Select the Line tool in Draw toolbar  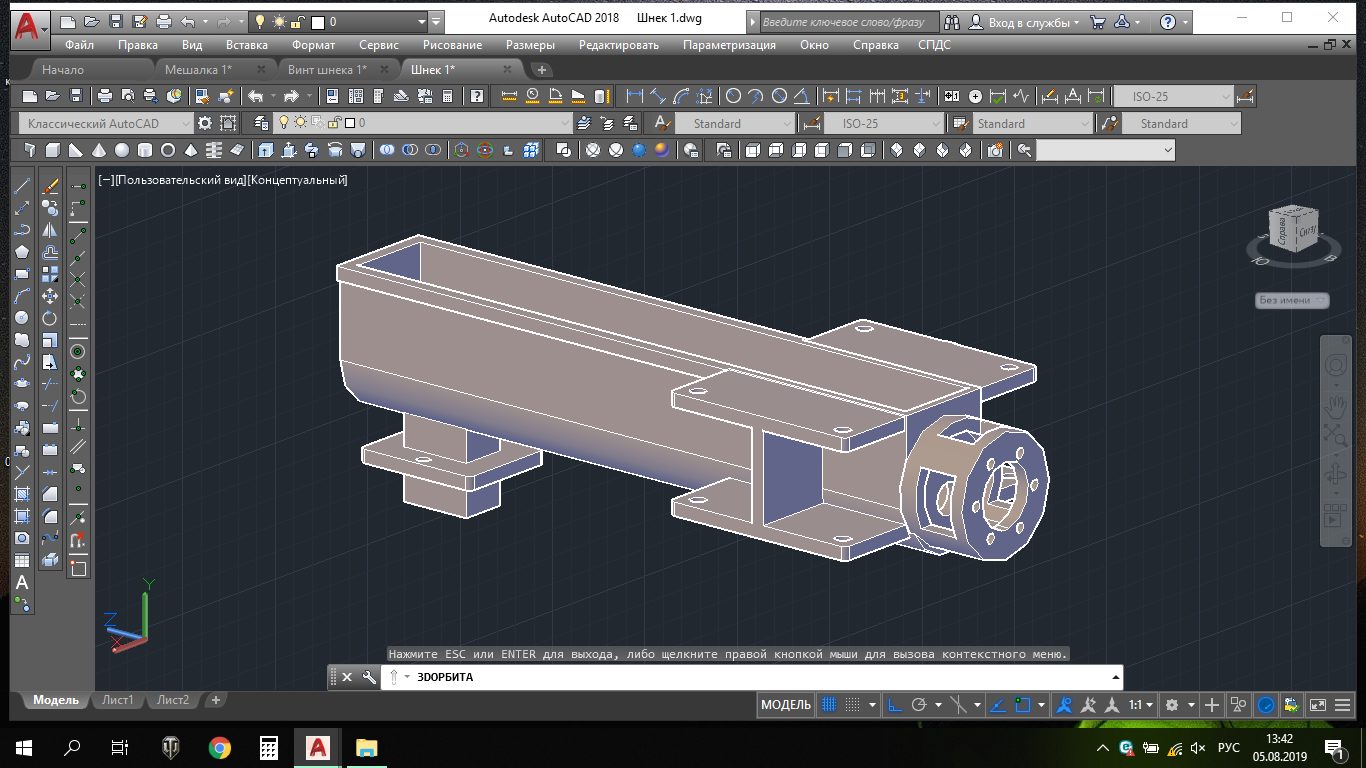pyautogui.click(x=22, y=187)
